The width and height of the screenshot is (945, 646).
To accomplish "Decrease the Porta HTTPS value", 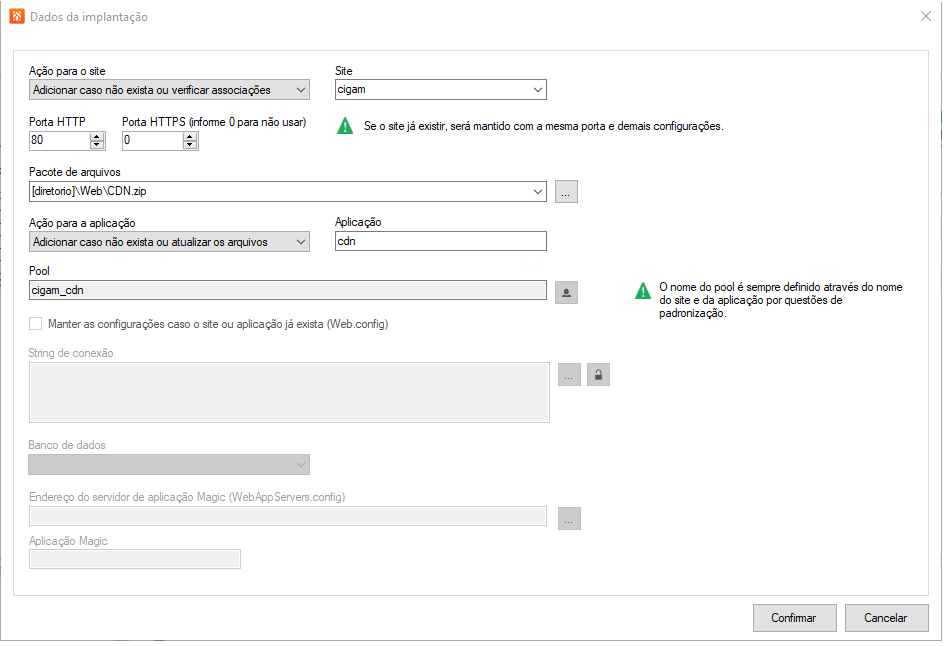I will click(190, 146).
